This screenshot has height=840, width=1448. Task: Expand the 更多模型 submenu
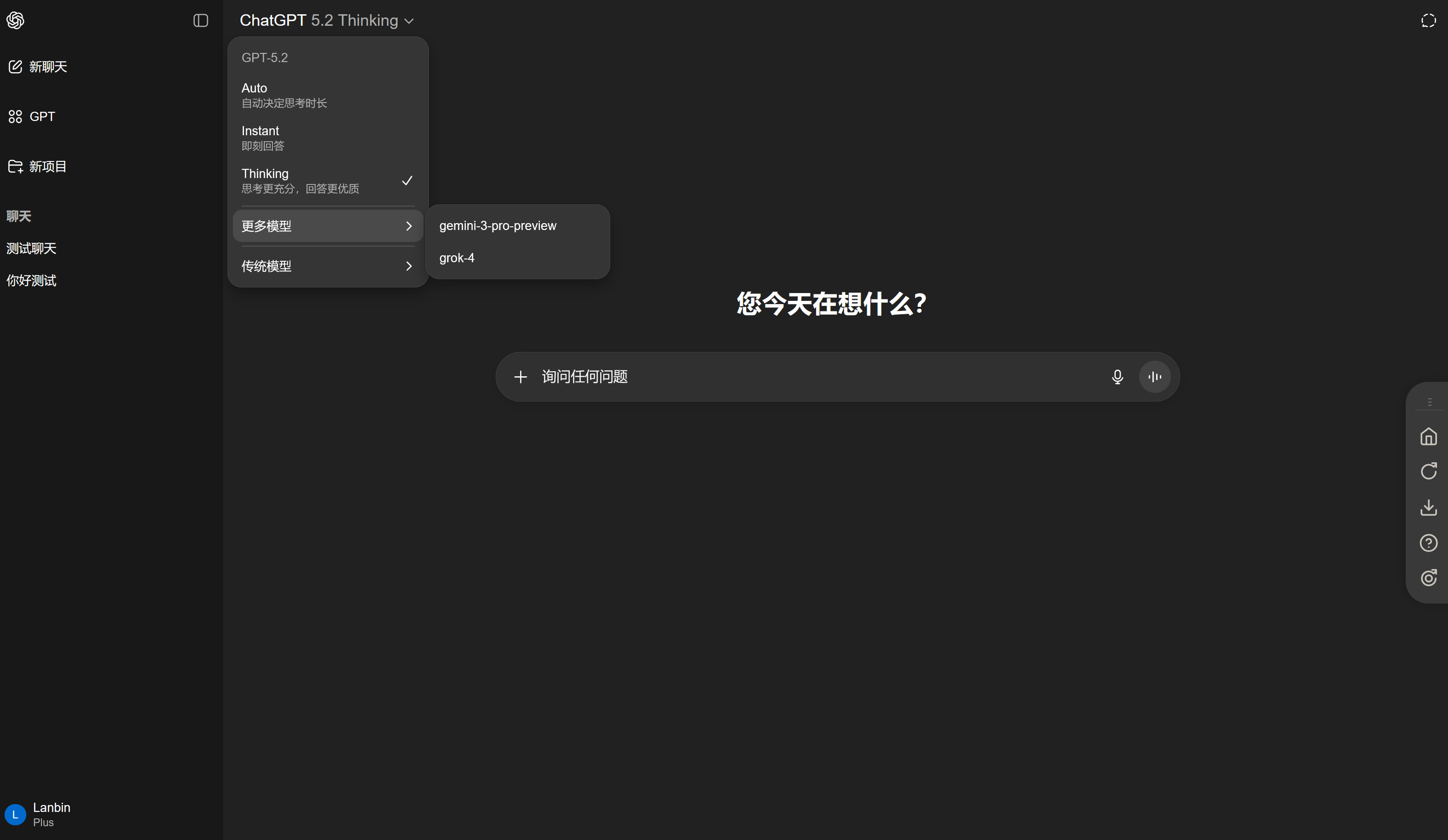pyautogui.click(x=328, y=226)
